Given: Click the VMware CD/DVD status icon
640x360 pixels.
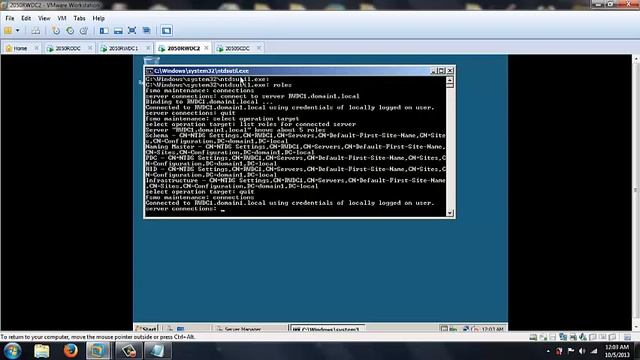Looking at the screenshot, I should point(543,337).
